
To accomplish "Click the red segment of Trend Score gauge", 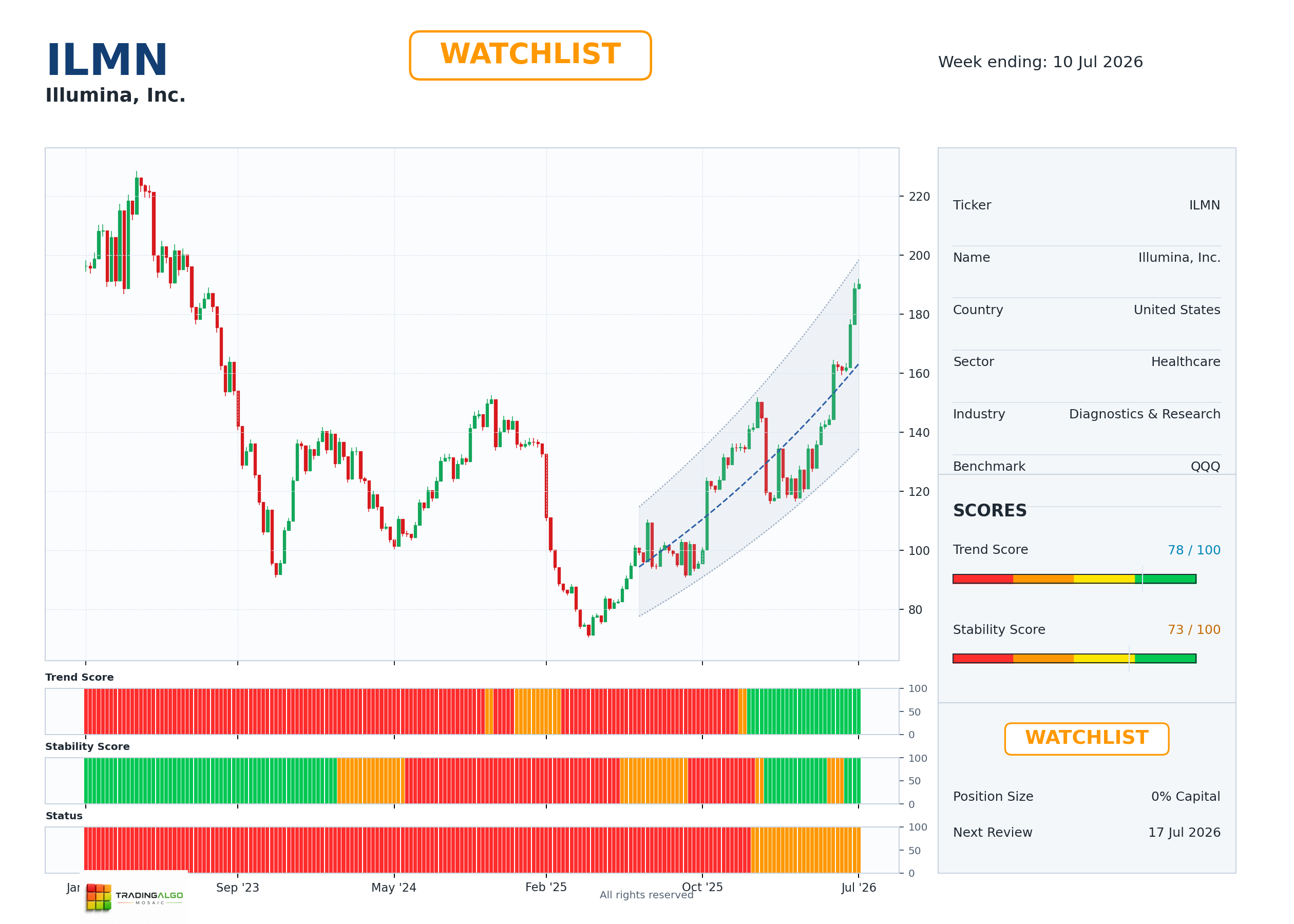I will click(983, 579).
